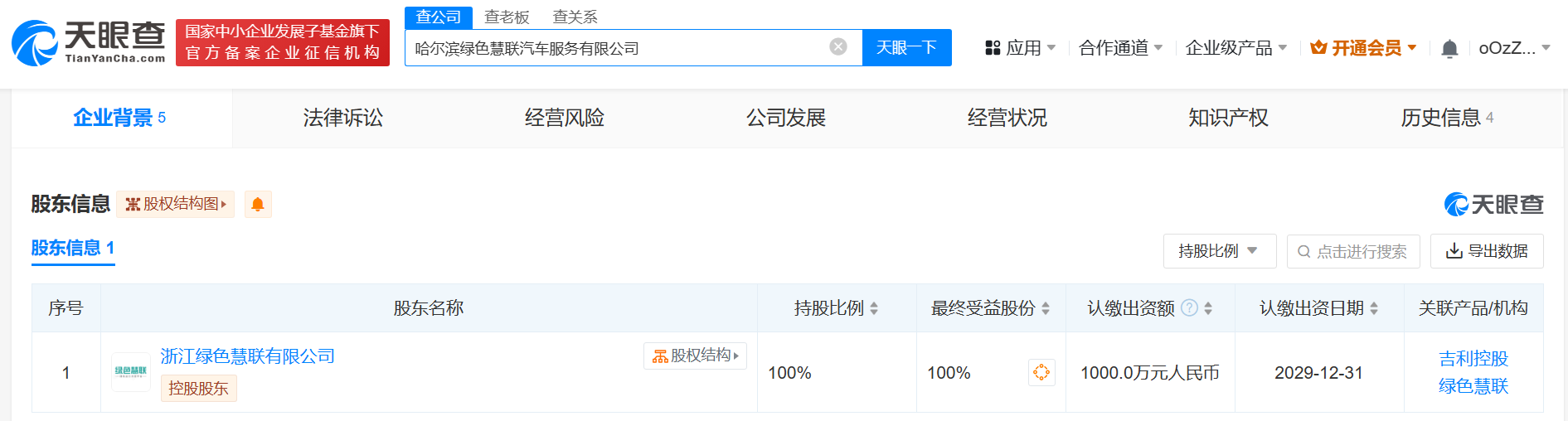Click the 股权结构 button in shareholder row
Screen dimensions: 1568x421
695,356
